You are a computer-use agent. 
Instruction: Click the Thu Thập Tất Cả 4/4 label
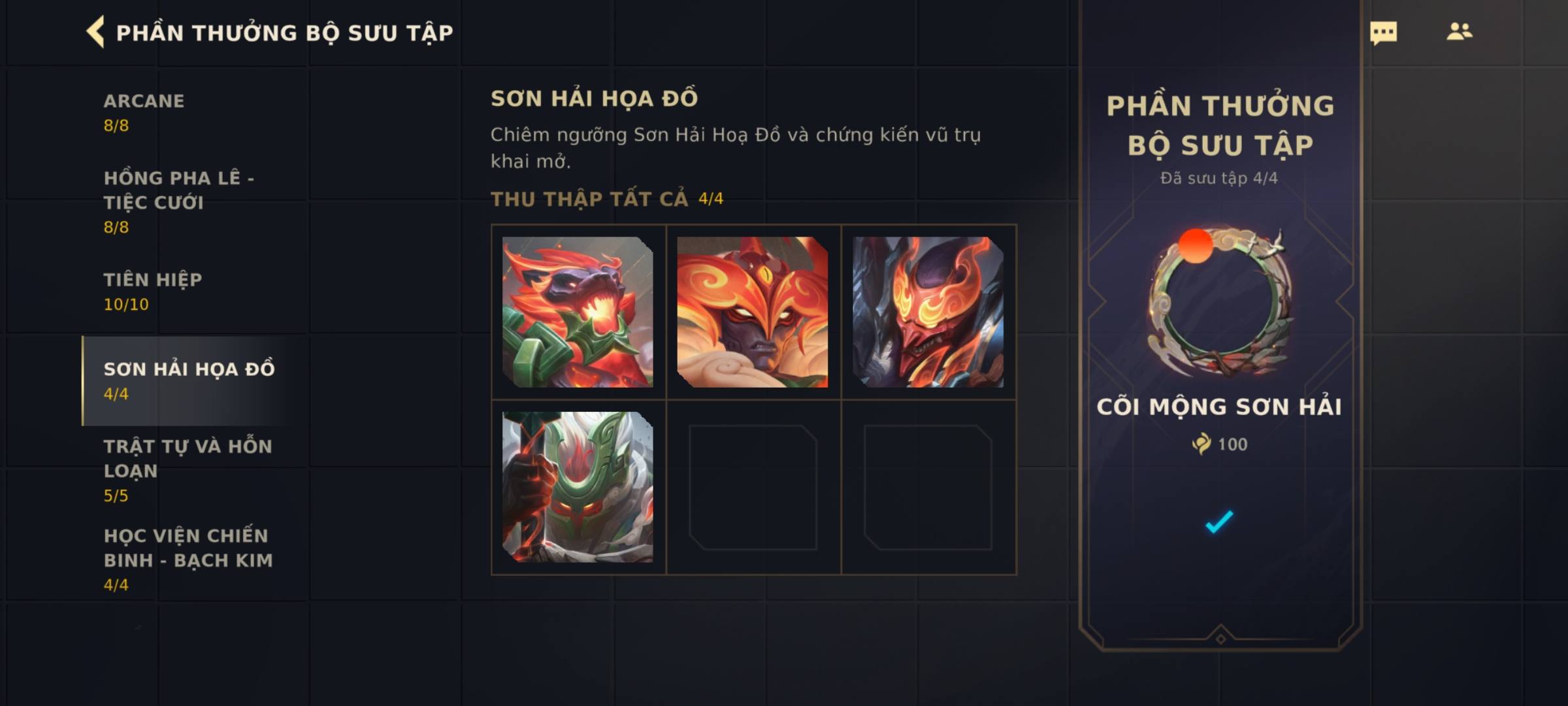607,199
